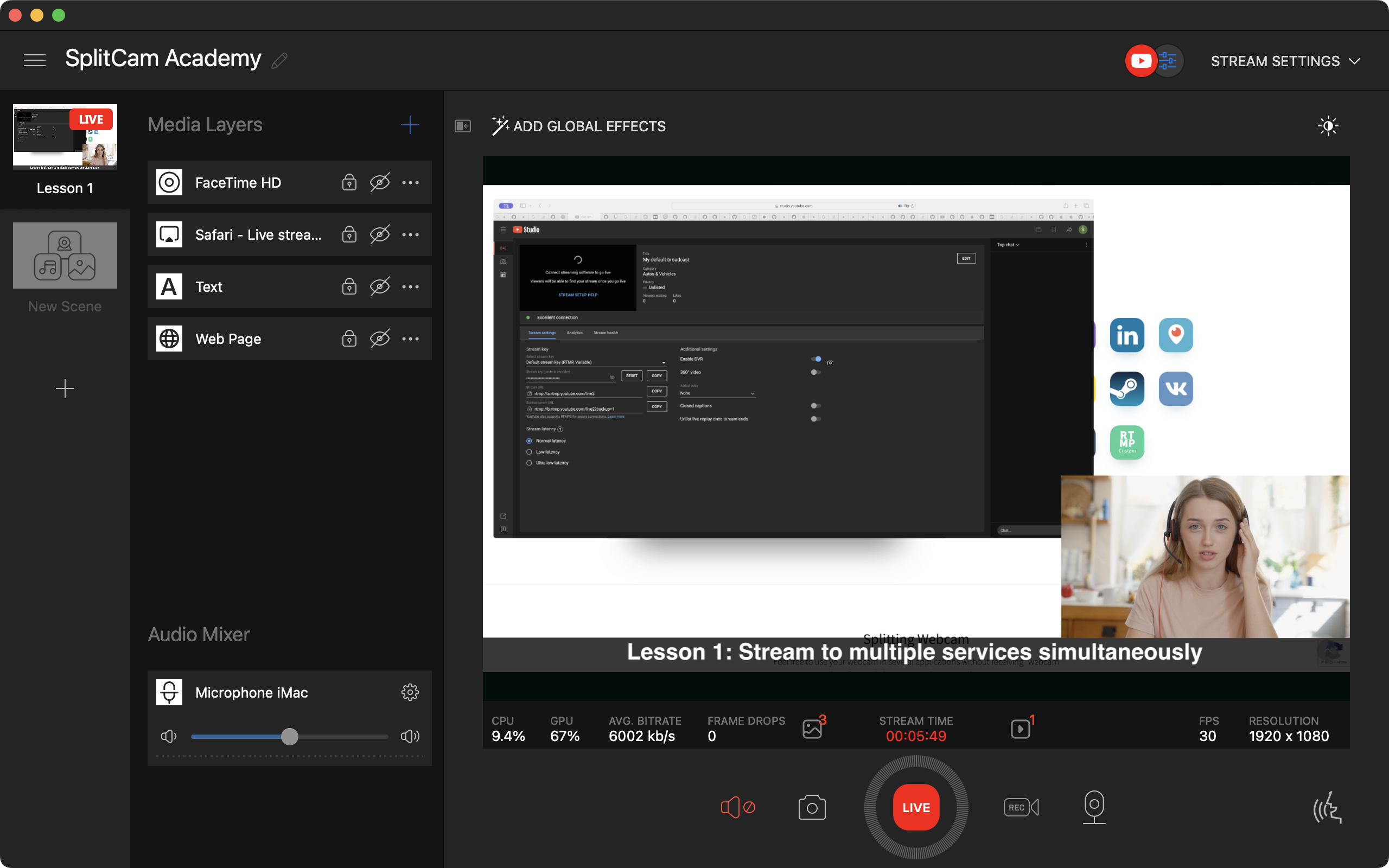
Task: Click the YouTube stream destination icon
Action: [x=1140, y=61]
